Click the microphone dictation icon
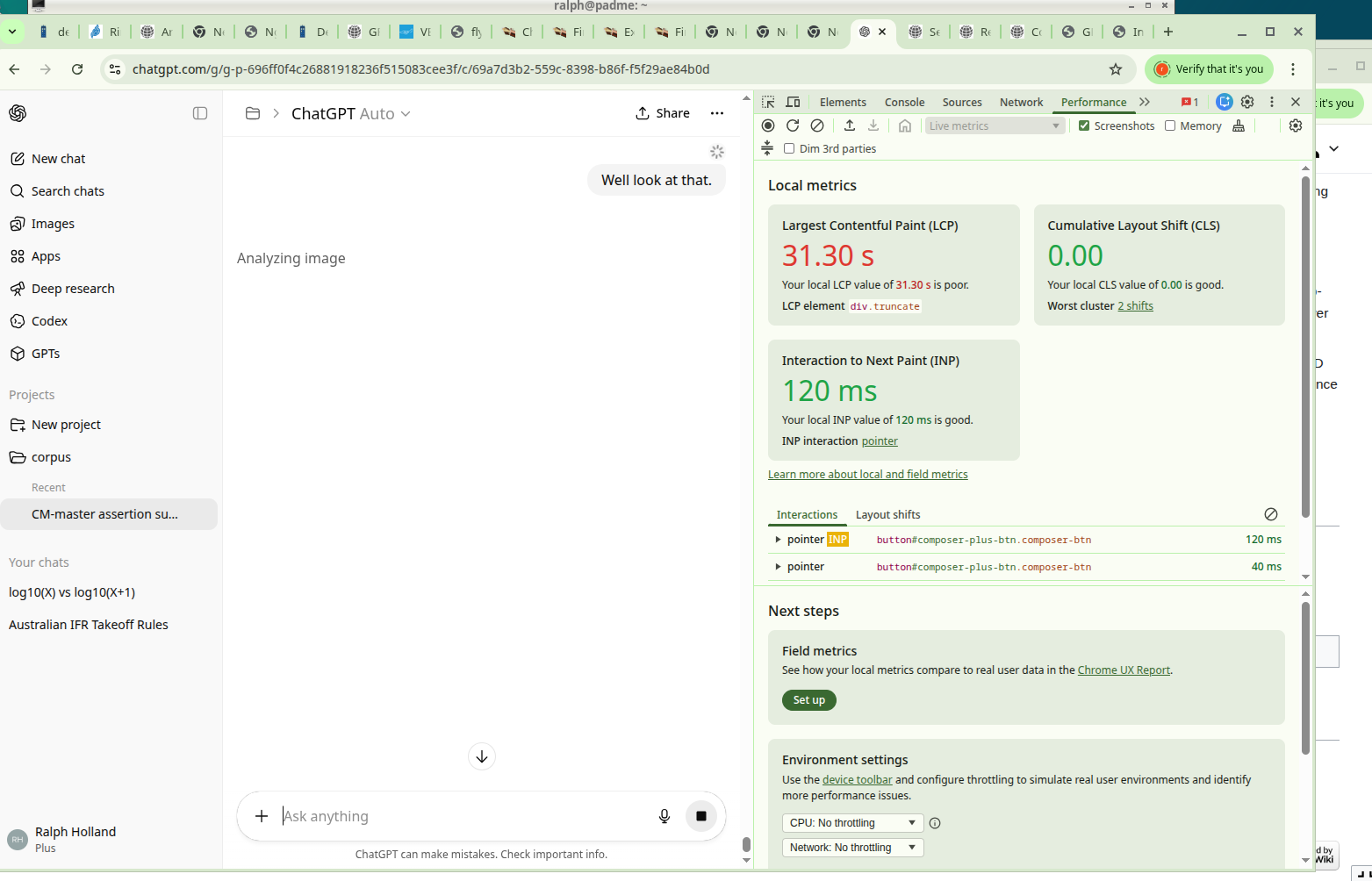The width and height of the screenshot is (1372, 881). pos(664,816)
